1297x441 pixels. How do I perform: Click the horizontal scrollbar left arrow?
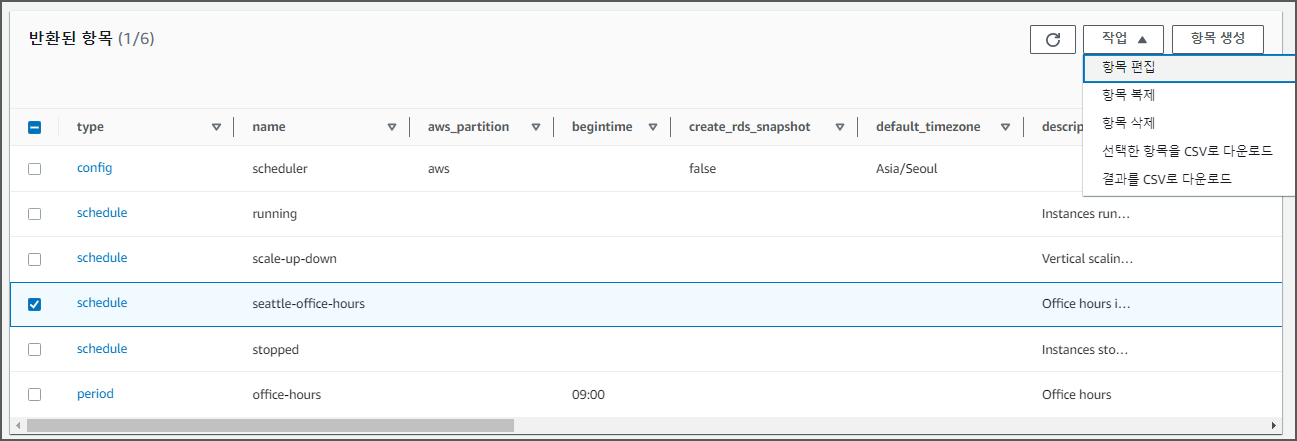pyautogui.click(x=18, y=425)
